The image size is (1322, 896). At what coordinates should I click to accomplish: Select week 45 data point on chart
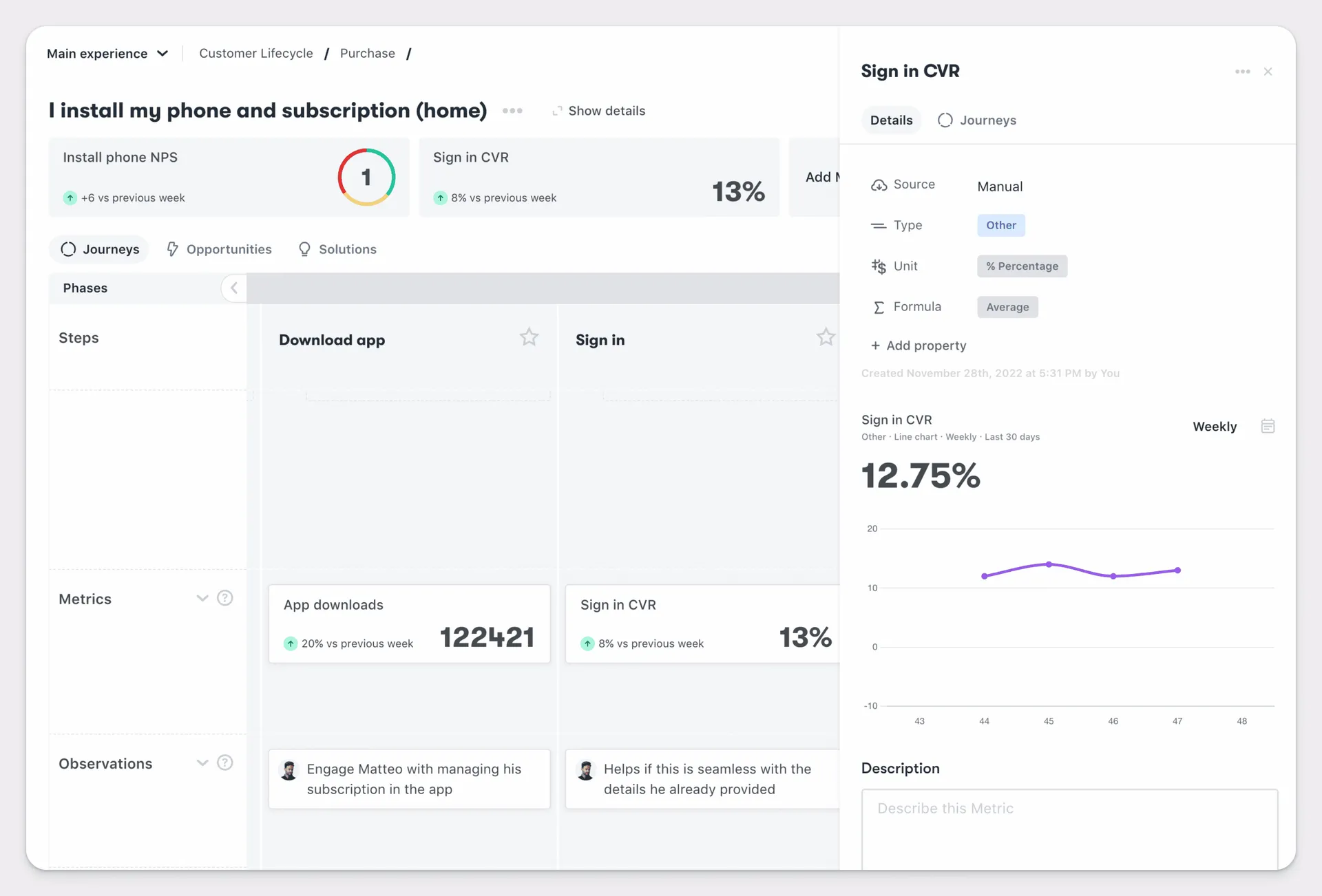click(1049, 564)
